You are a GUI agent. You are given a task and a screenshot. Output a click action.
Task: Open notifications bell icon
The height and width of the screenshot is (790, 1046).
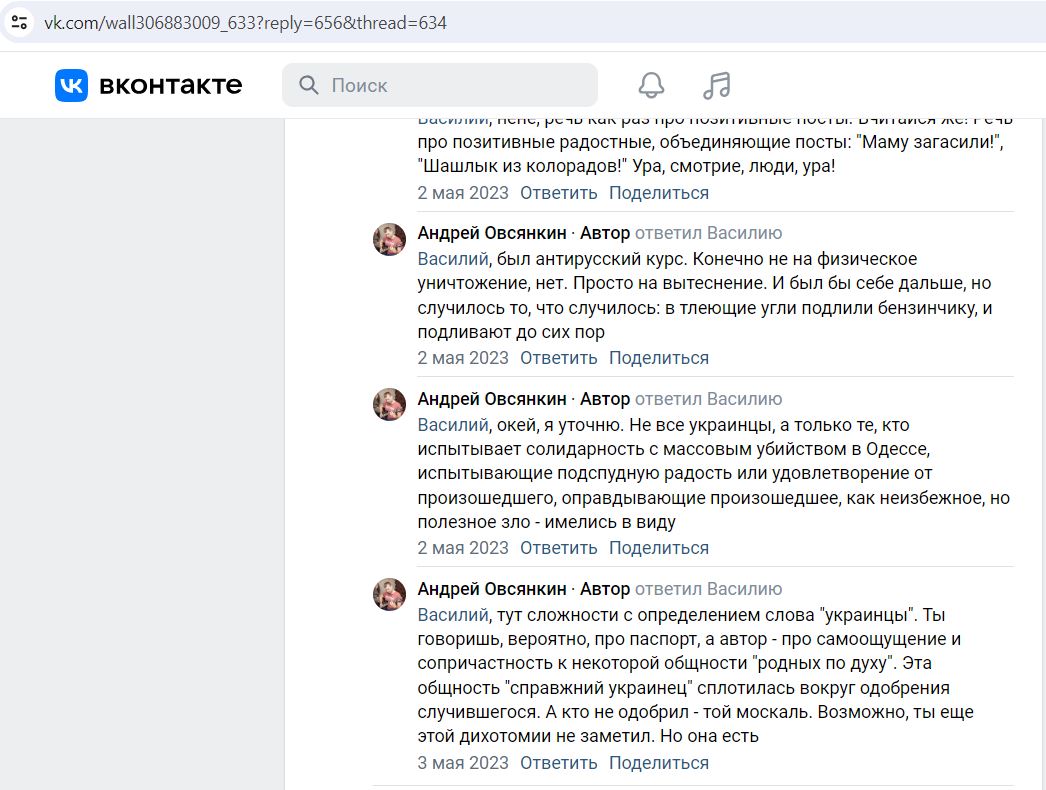pyautogui.click(x=651, y=85)
